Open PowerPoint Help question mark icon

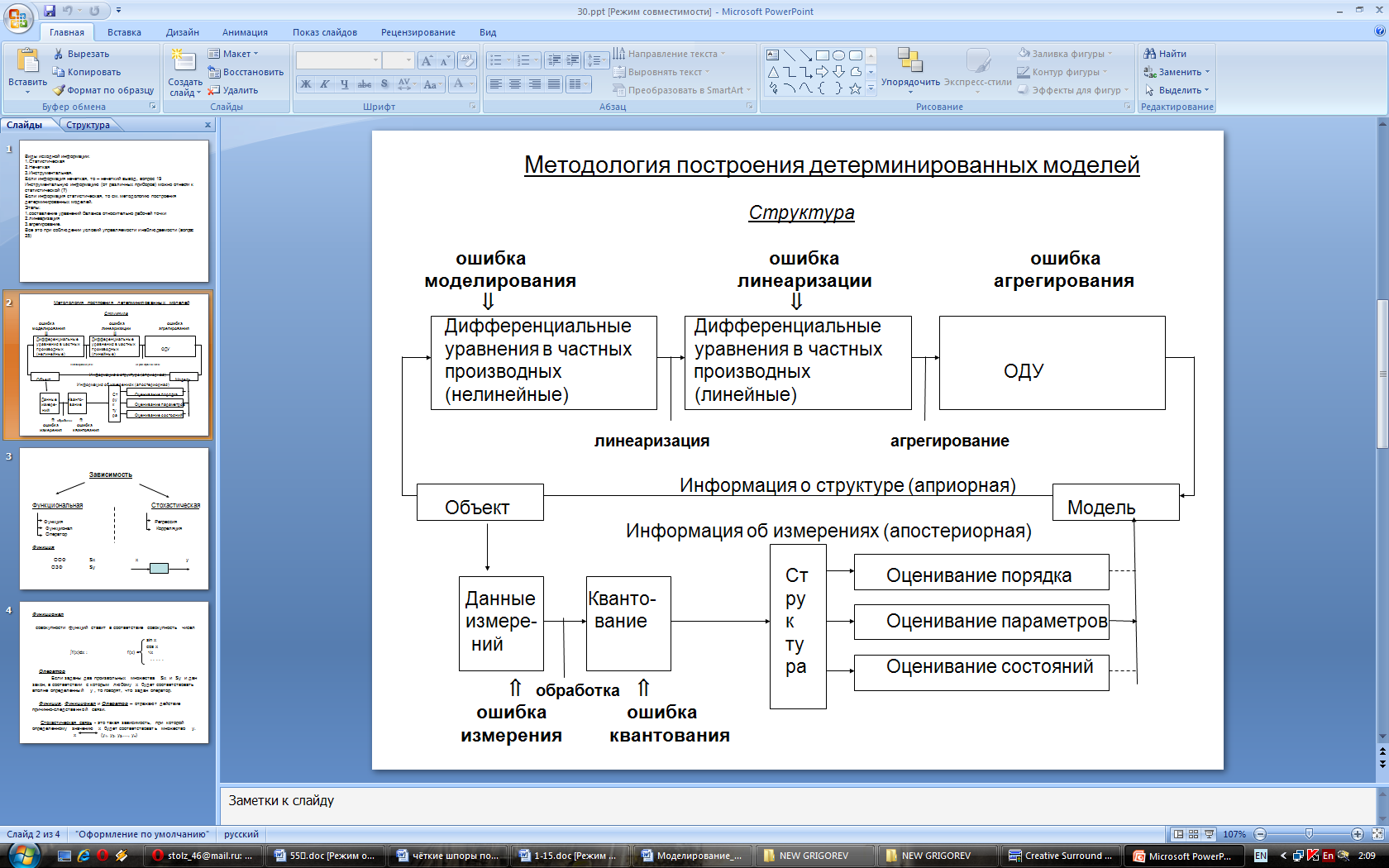[x=1379, y=31]
